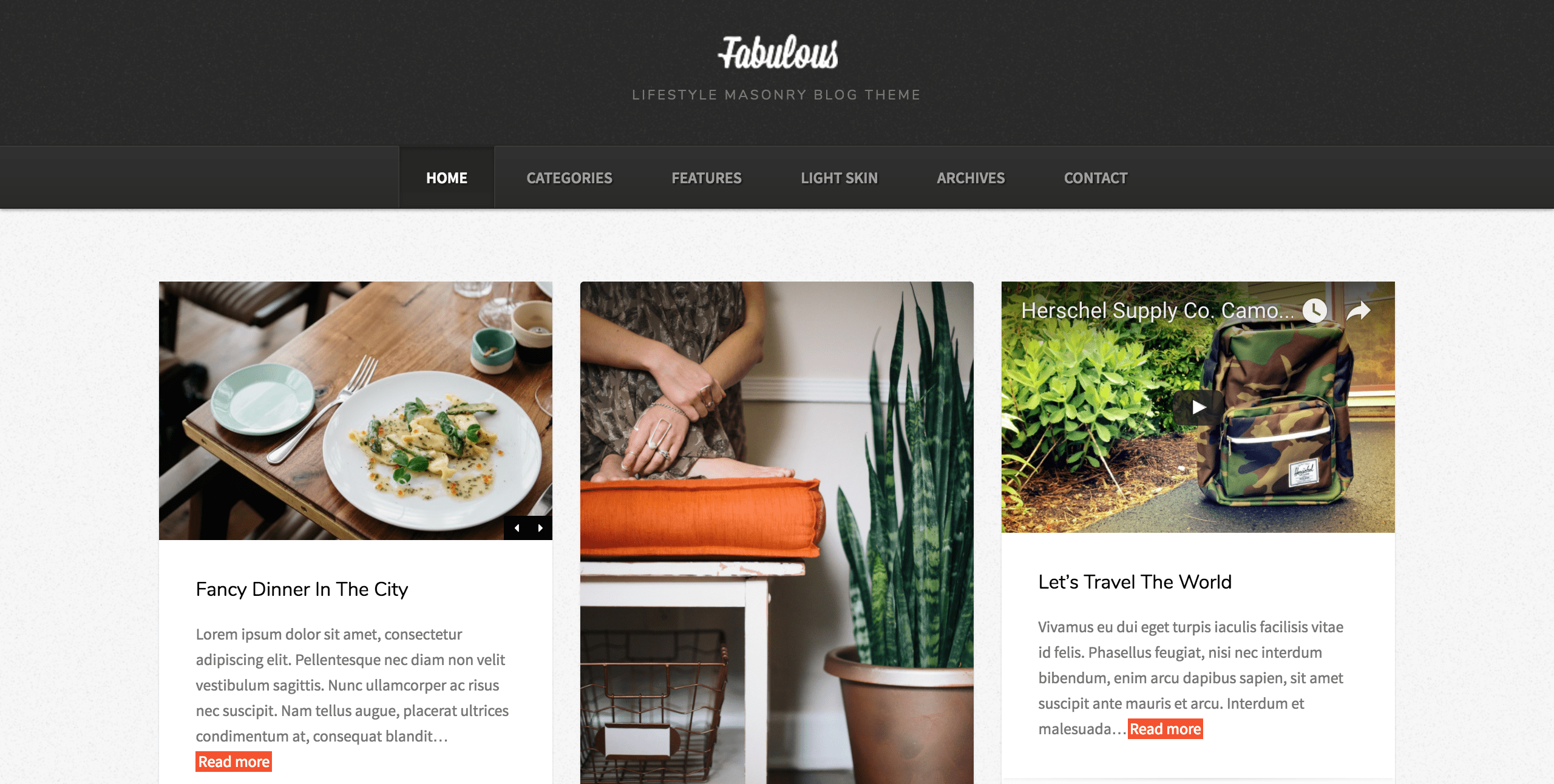Click LIGHT SKIN navigation option
This screenshot has height=784, width=1554.
839,177
